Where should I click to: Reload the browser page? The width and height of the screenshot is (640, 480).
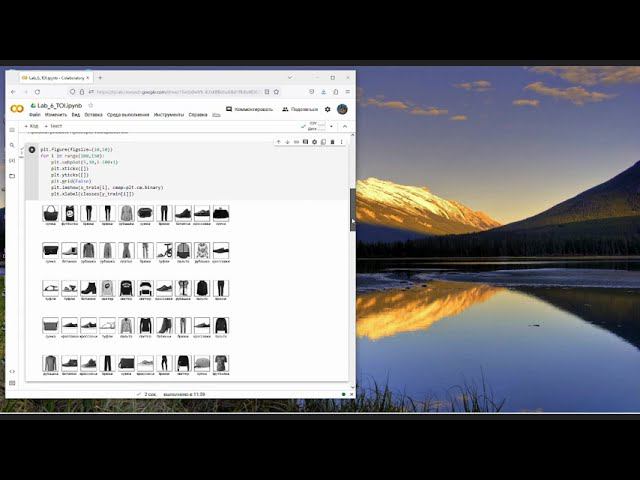point(38,92)
